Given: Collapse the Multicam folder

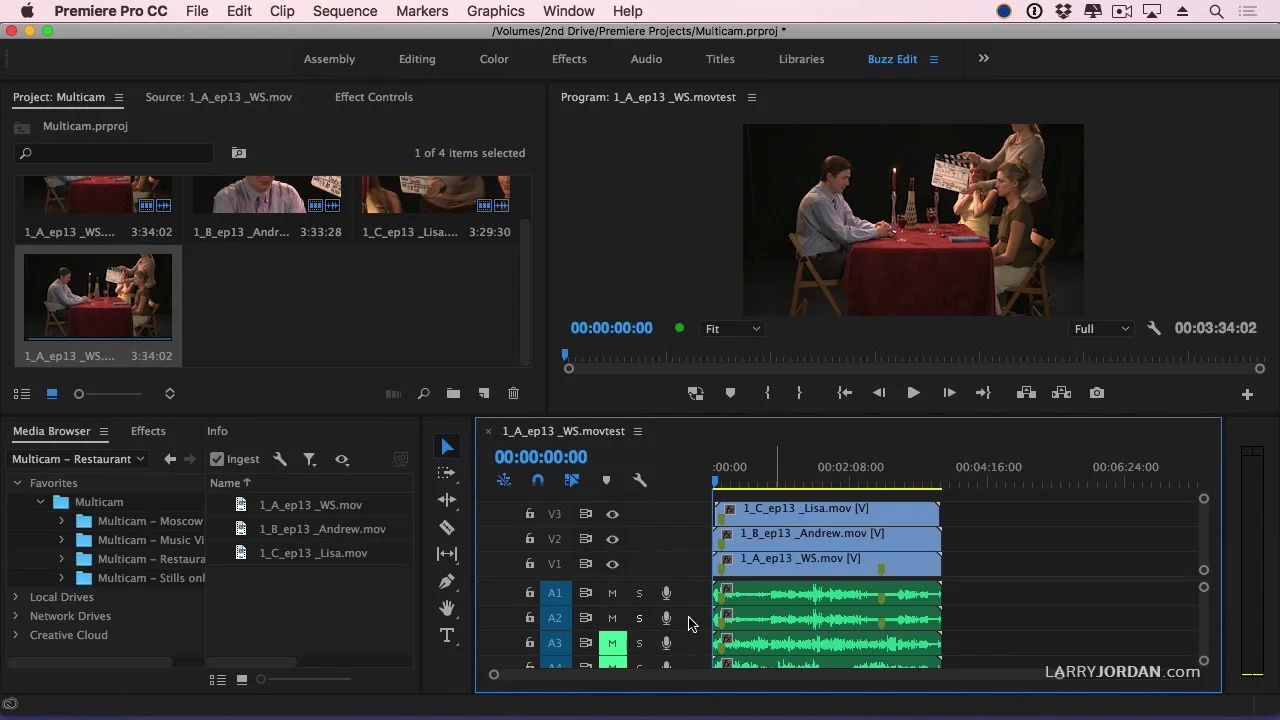Looking at the screenshot, I should 41,502.
